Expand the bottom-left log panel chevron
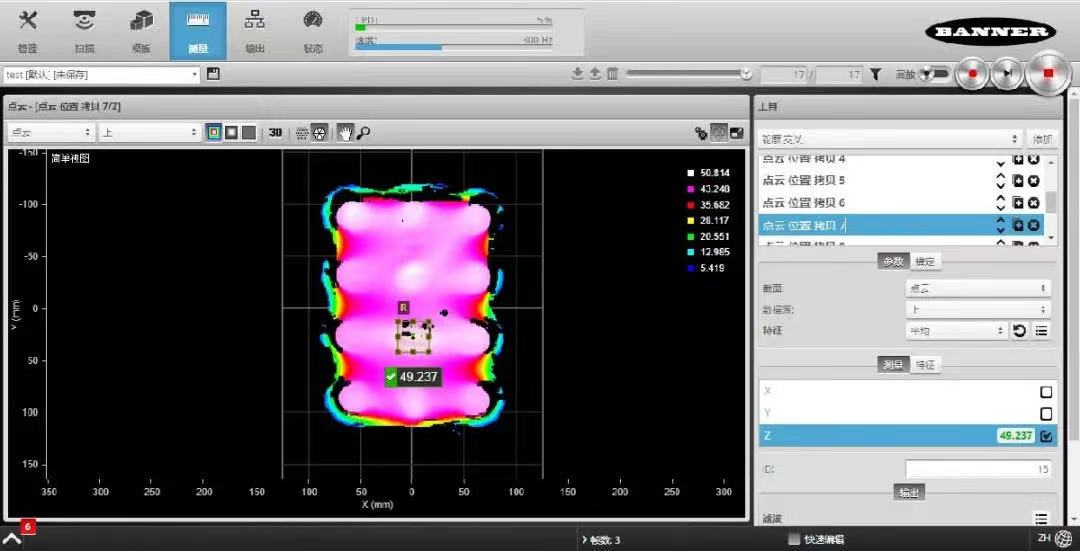Viewport: 1080px width, 551px height. pos(12,539)
